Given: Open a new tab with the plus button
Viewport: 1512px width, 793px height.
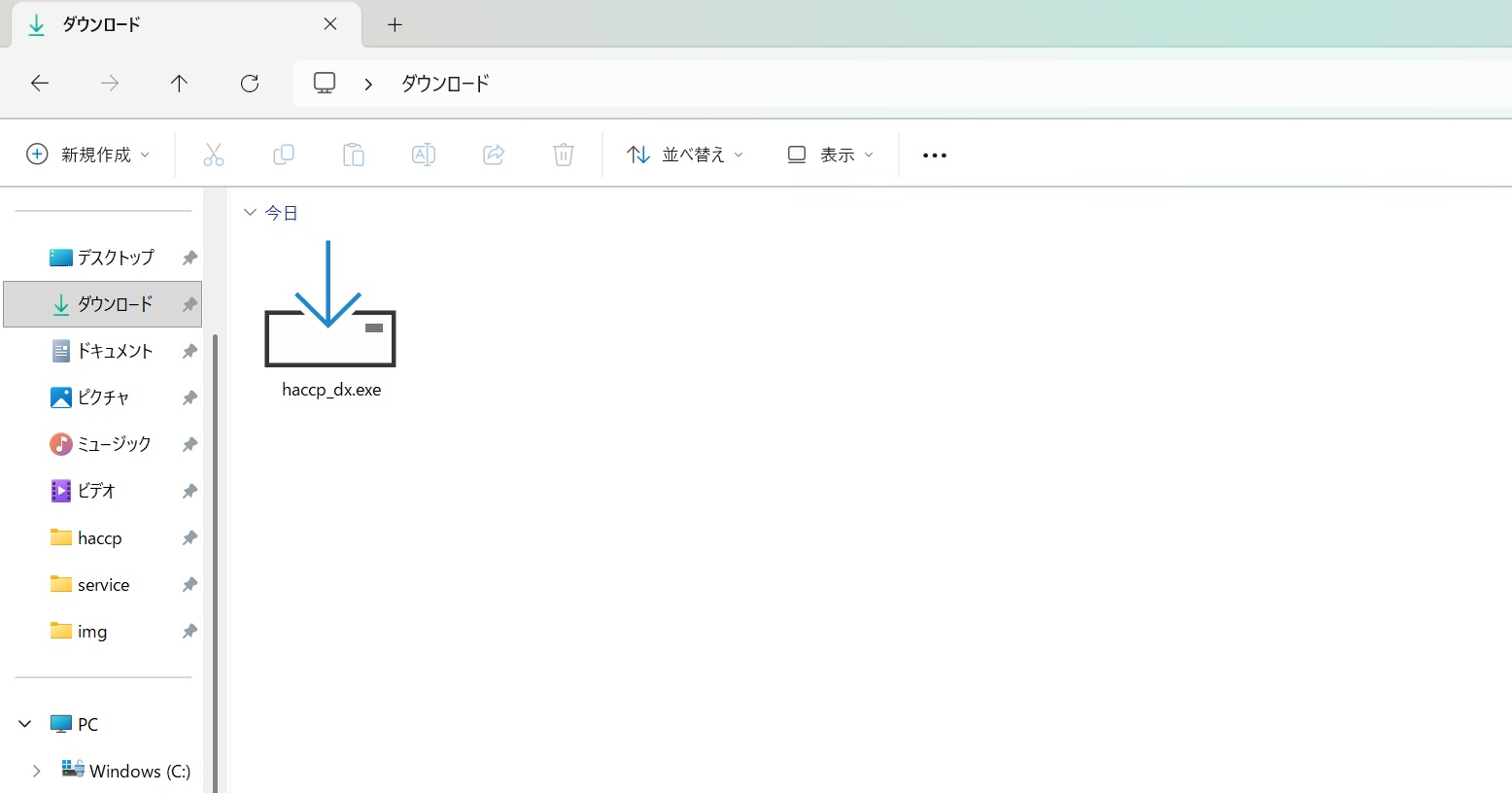Looking at the screenshot, I should [x=394, y=23].
